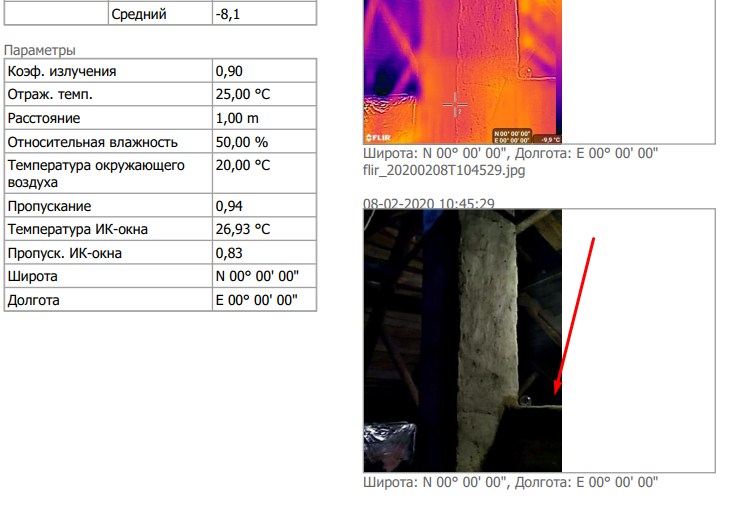Click coordinates caption under thermal image
Viewport: 736px width, 513px height.
[x=511, y=153]
